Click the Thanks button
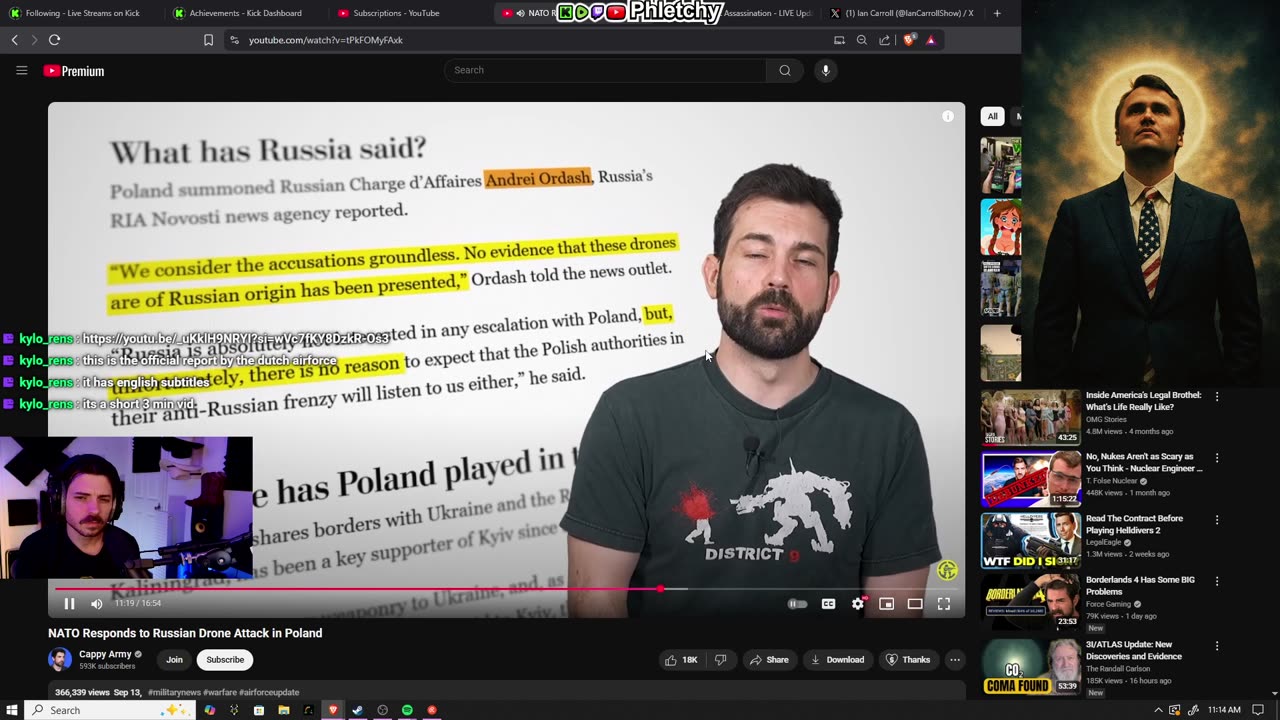1280x720 pixels. (x=908, y=660)
